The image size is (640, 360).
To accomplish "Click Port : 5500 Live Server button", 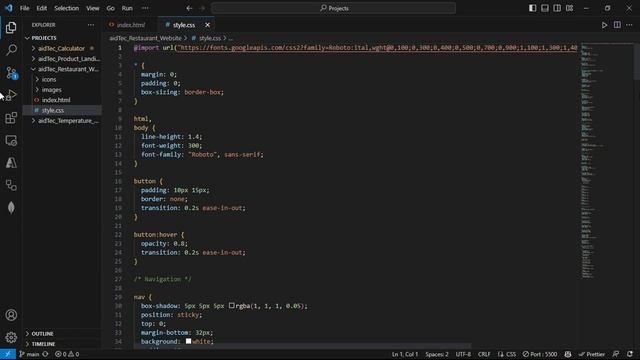I will point(540,354).
